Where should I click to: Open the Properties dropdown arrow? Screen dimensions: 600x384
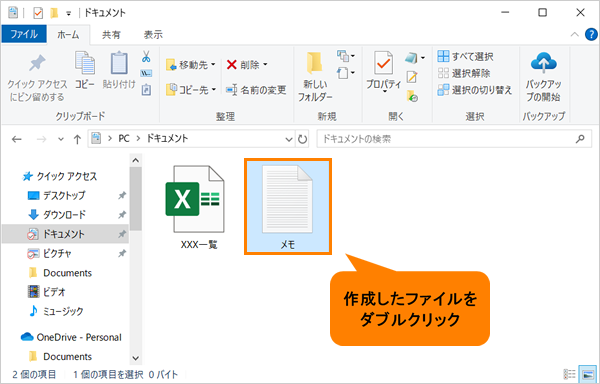(x=384, y=91)
